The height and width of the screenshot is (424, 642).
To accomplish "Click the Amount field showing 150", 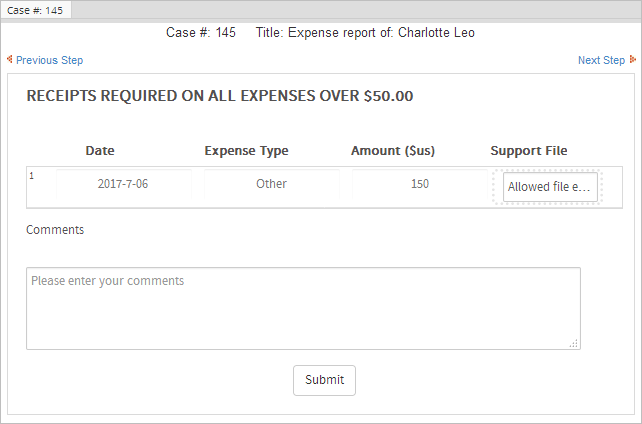I will pos(420,184).
